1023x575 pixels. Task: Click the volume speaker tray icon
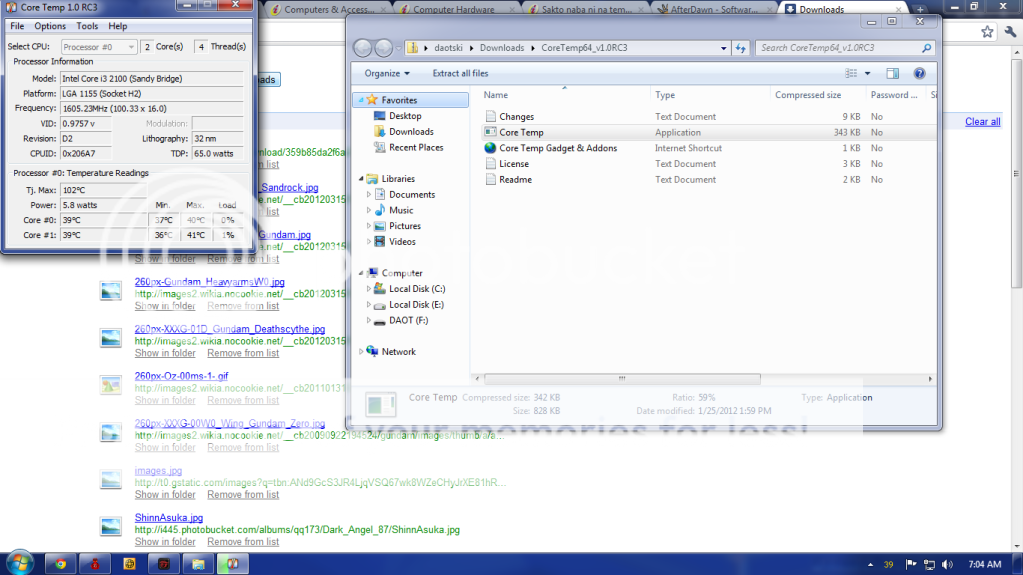(947, 565)
